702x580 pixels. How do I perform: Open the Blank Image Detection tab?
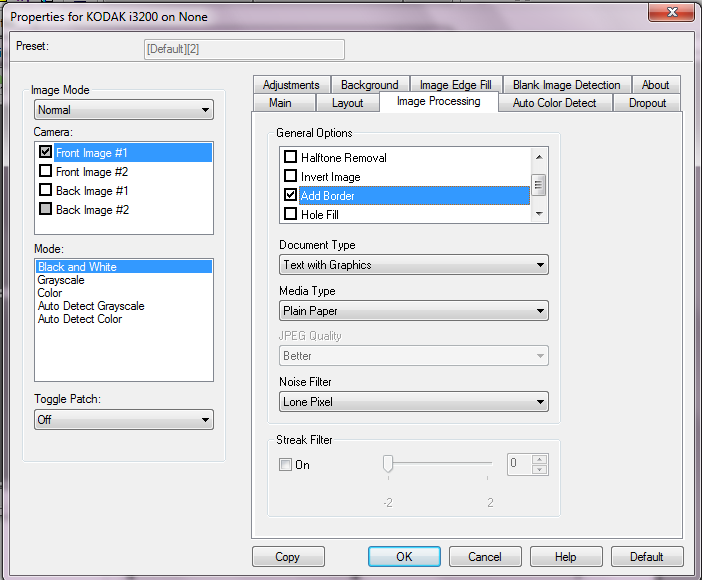566,85
